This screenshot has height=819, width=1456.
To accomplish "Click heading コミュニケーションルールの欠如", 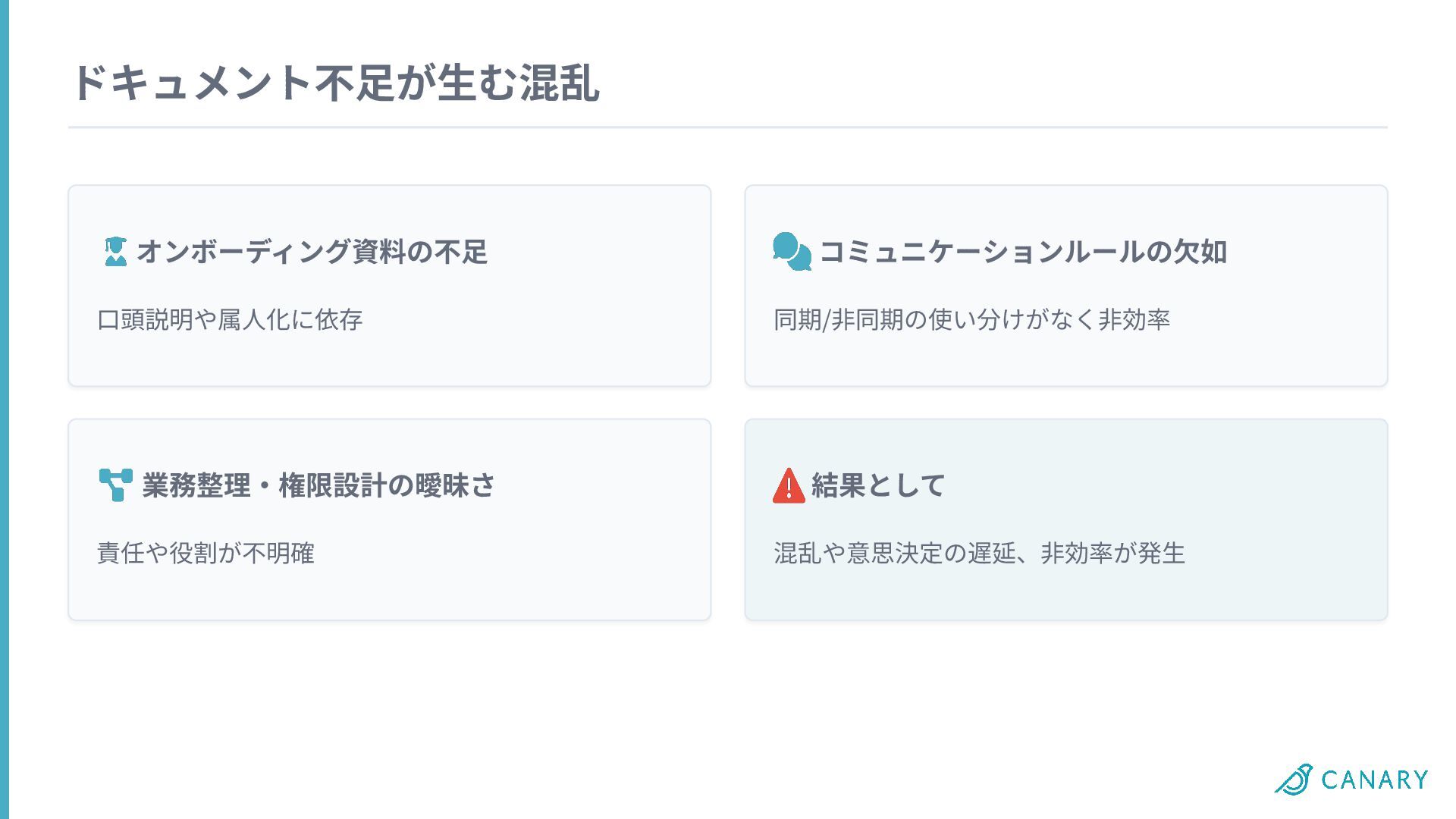I will [1023, 252].
